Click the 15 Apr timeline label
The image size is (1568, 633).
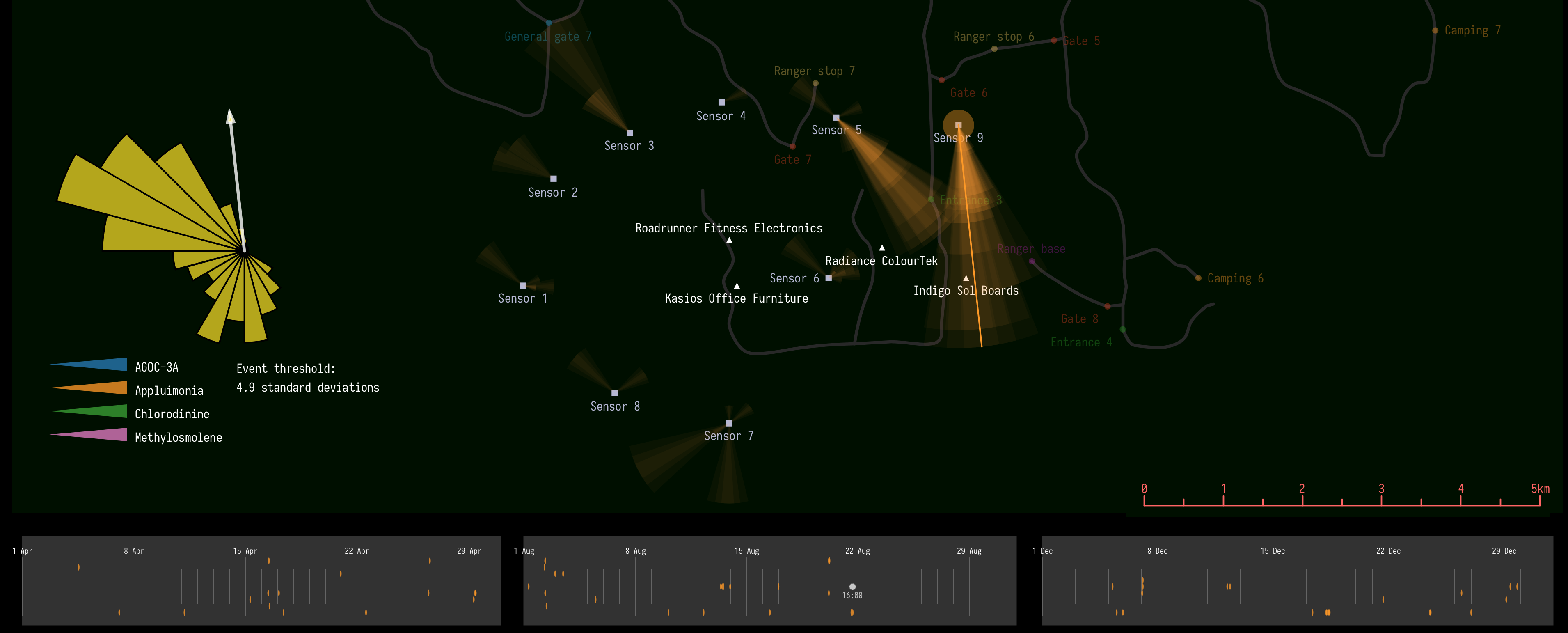245,551
